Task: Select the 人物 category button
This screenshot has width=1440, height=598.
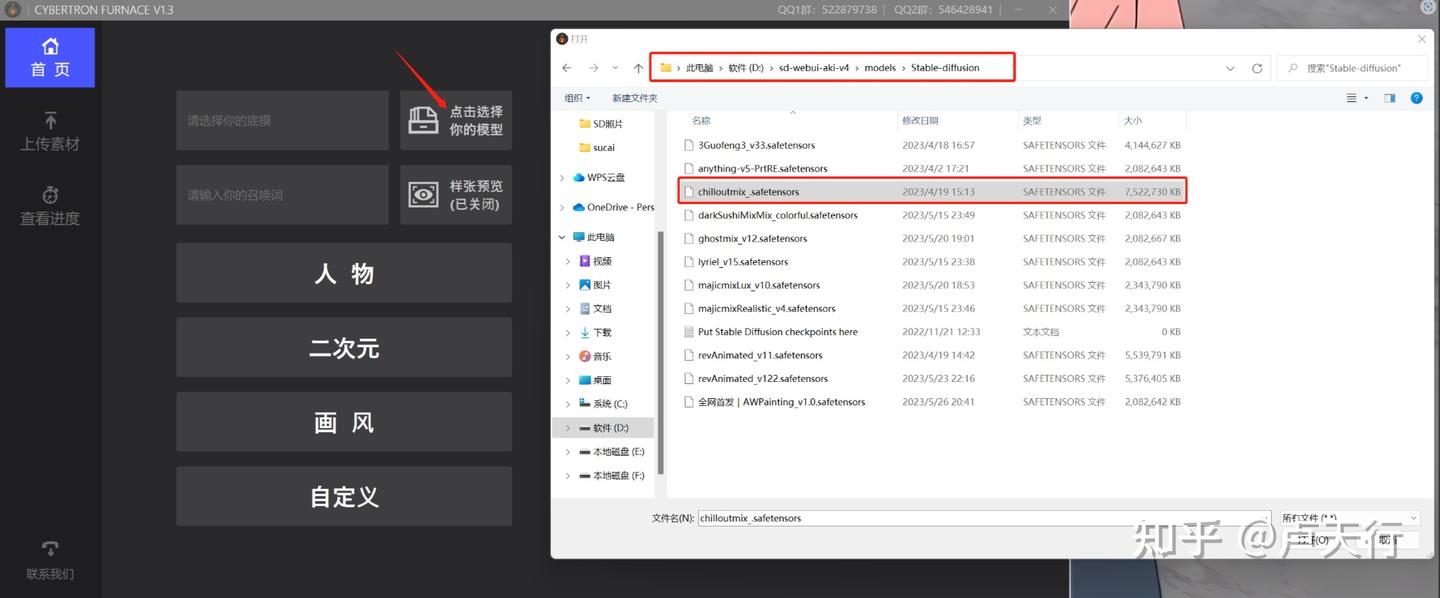Action: click(x=344, y=273)
